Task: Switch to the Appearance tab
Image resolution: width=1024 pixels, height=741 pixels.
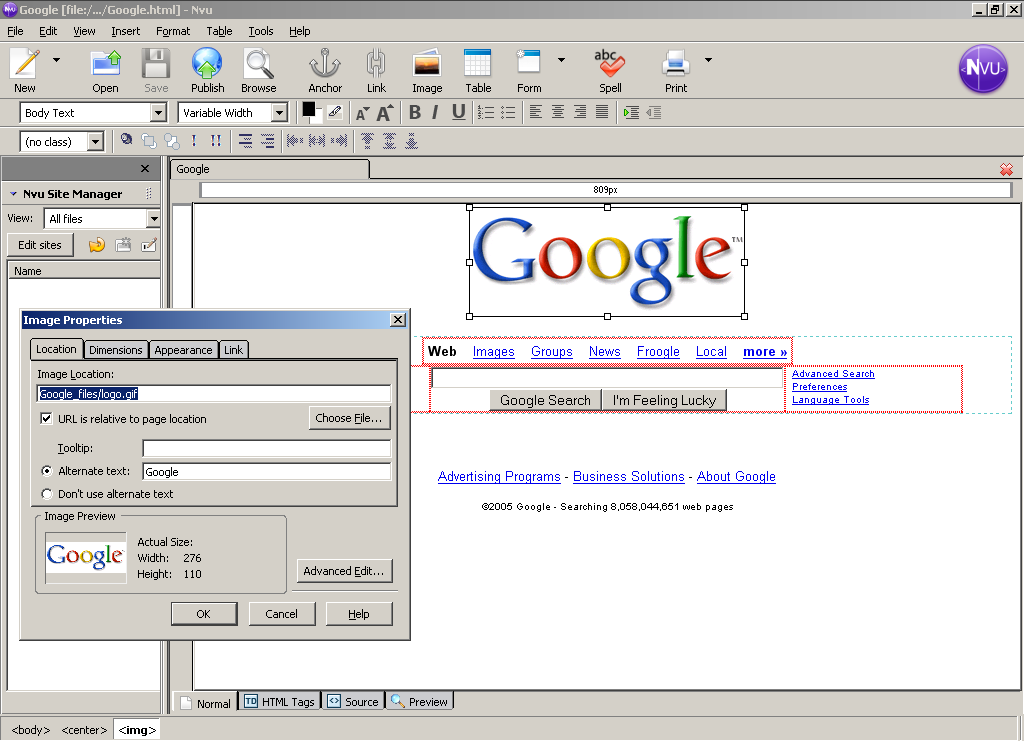Action: coord(183,350)
